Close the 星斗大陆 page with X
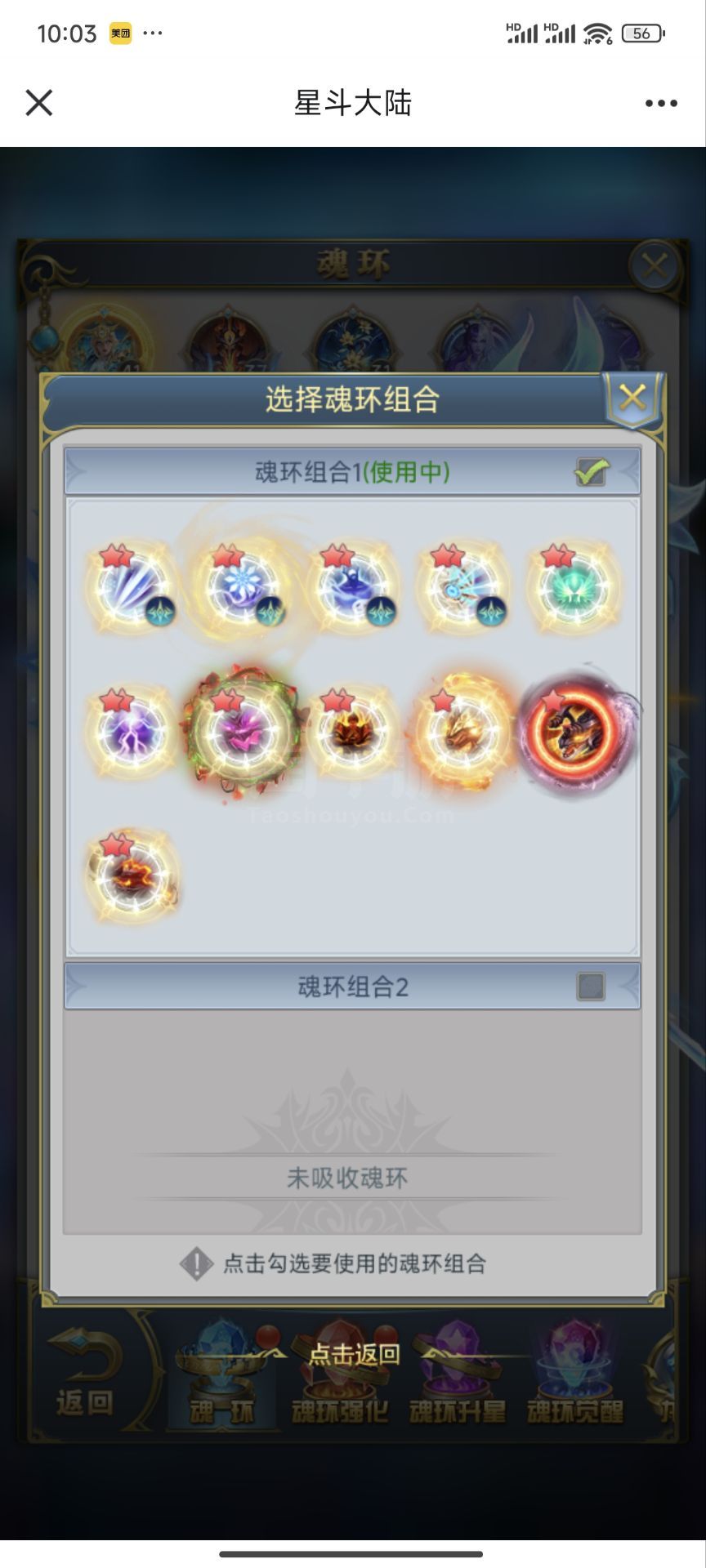Image resolution: width=706 pixels, height=1568 pixels. point(39,103)
